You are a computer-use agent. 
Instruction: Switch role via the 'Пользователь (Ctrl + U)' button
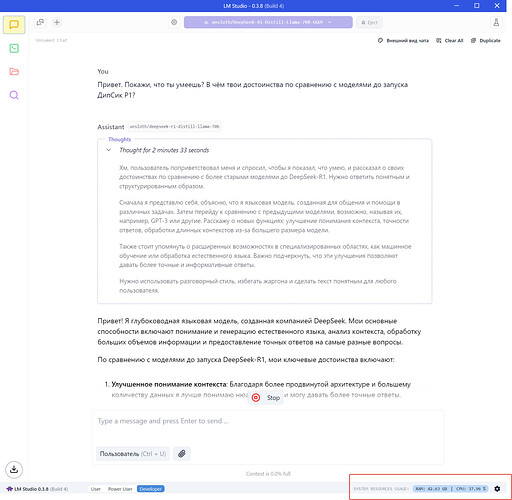tap(133, 454)
